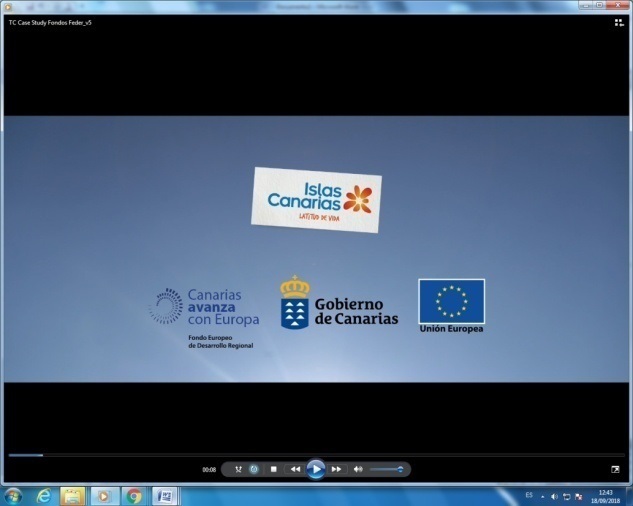Open the Action Center flag icon

click(x=579, y=497)
